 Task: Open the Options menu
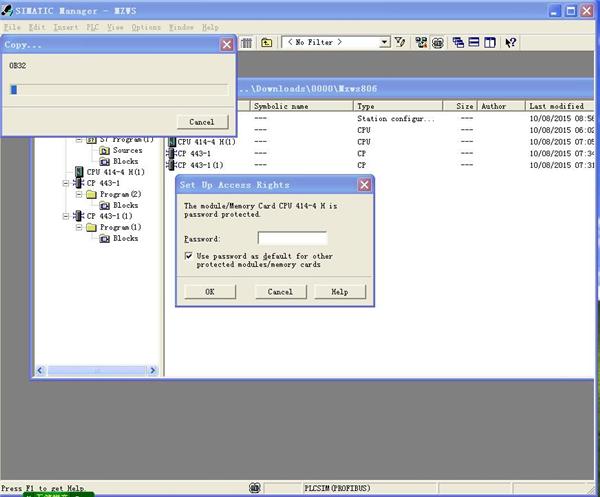(x=146, y=27)
